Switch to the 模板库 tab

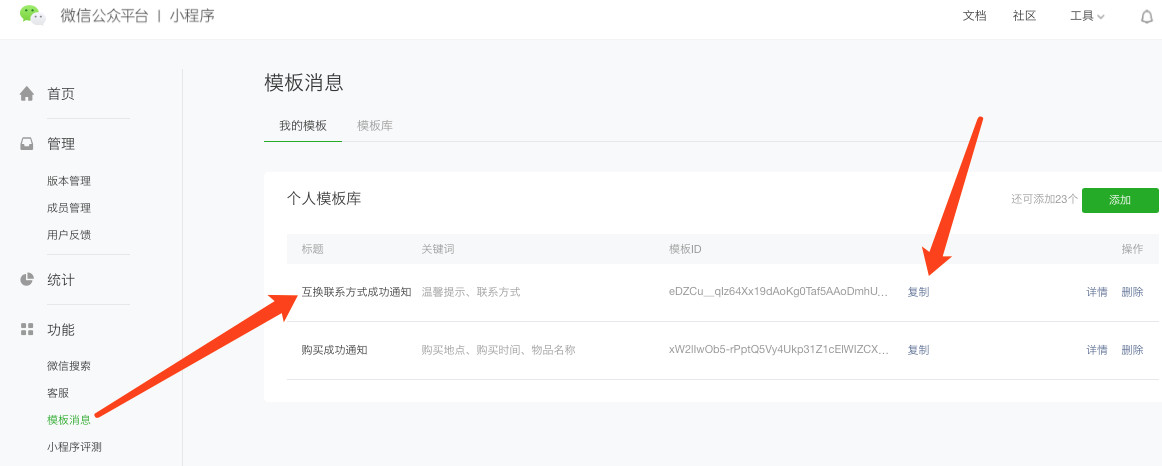pyautogui.click(x=375, y=126)
